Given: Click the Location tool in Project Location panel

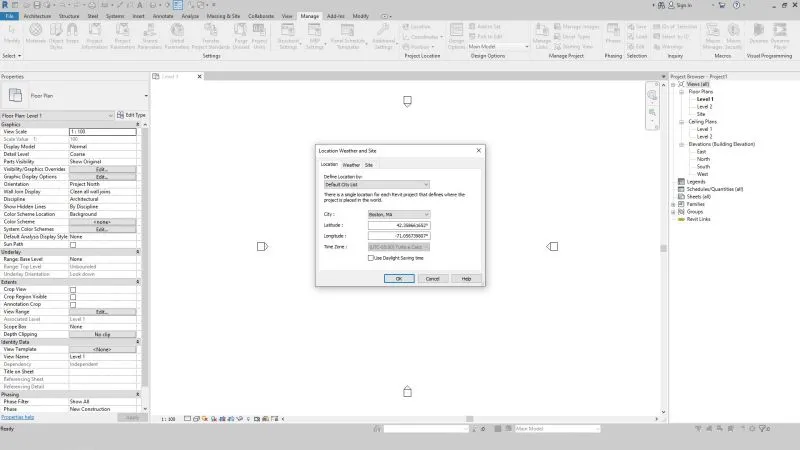Looking at the screenshot, I should [x=416, y=27].
